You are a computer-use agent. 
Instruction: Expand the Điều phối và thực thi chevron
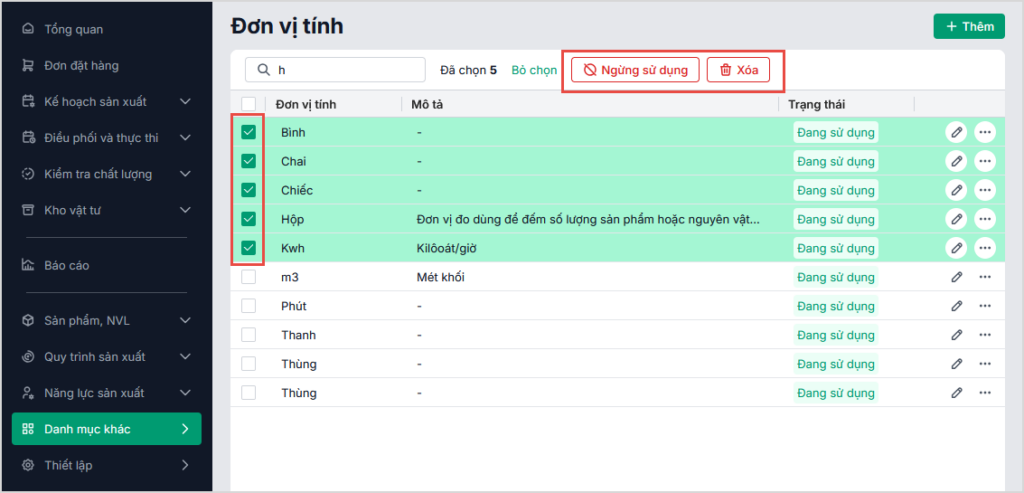tap(185, 138)
